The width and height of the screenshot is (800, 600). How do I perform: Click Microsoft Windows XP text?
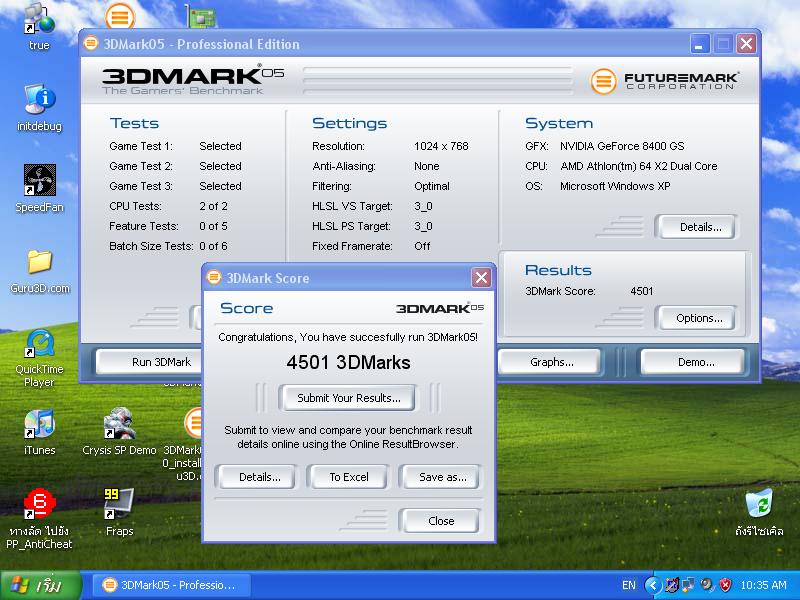[x=615, y=186]
